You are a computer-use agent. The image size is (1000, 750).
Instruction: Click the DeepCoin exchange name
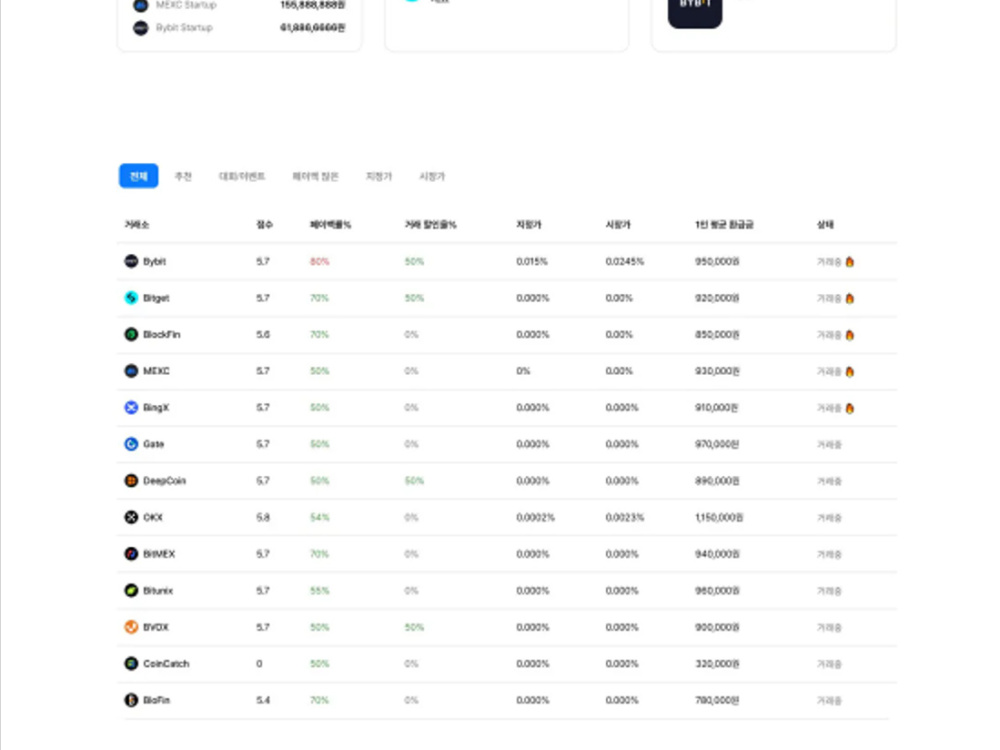click(x=165, y=481)
